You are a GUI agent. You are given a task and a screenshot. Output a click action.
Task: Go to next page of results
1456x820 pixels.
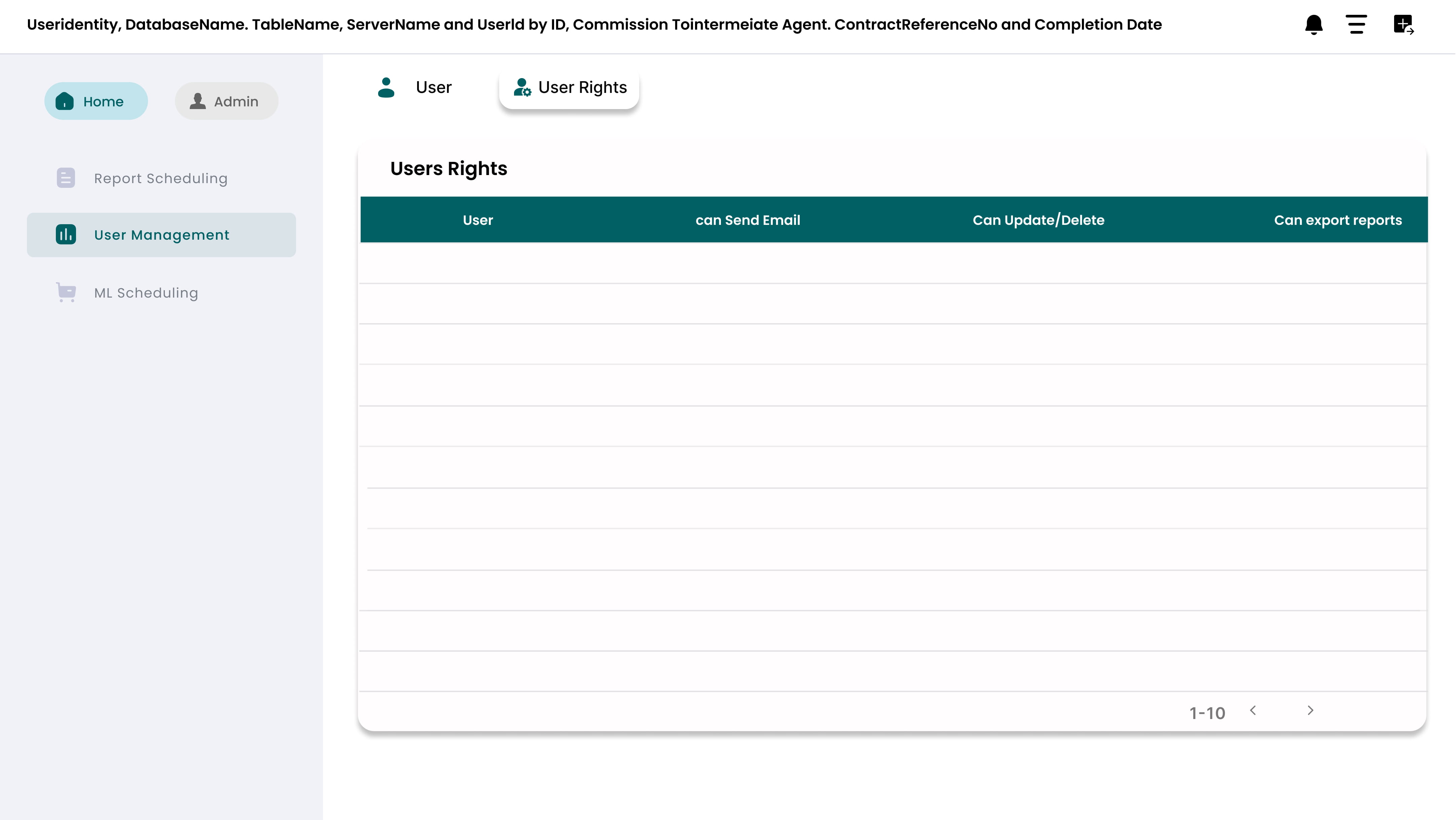[1310, 710]
